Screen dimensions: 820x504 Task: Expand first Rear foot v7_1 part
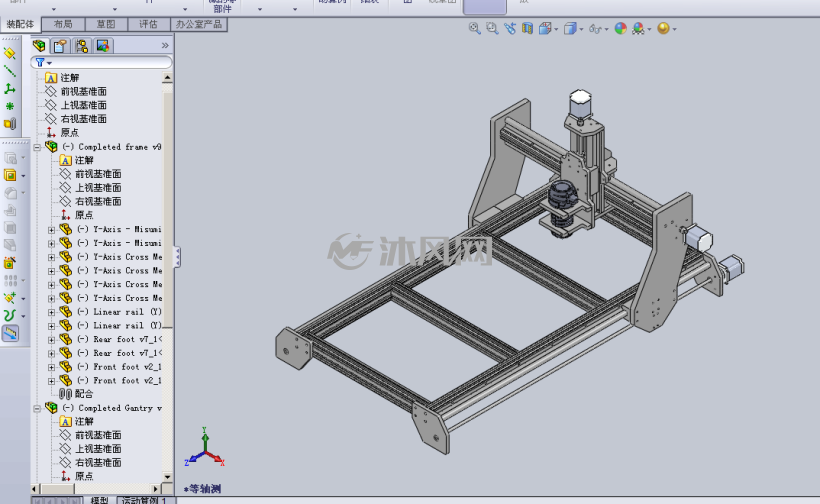click(x=51, y=339)
